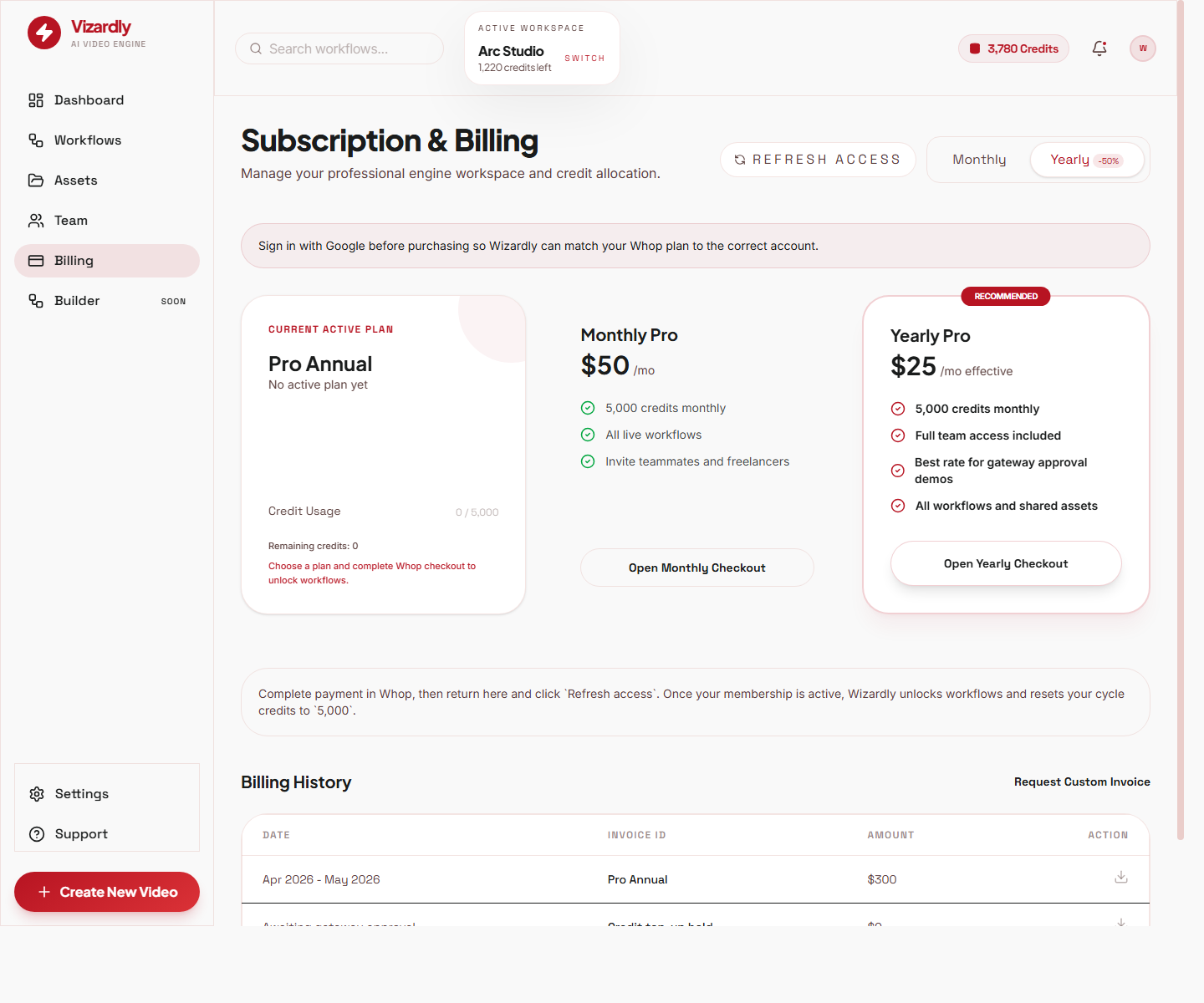Click the Support help icon
The width and height of the screenshot is (1204, 1003).
37,834
